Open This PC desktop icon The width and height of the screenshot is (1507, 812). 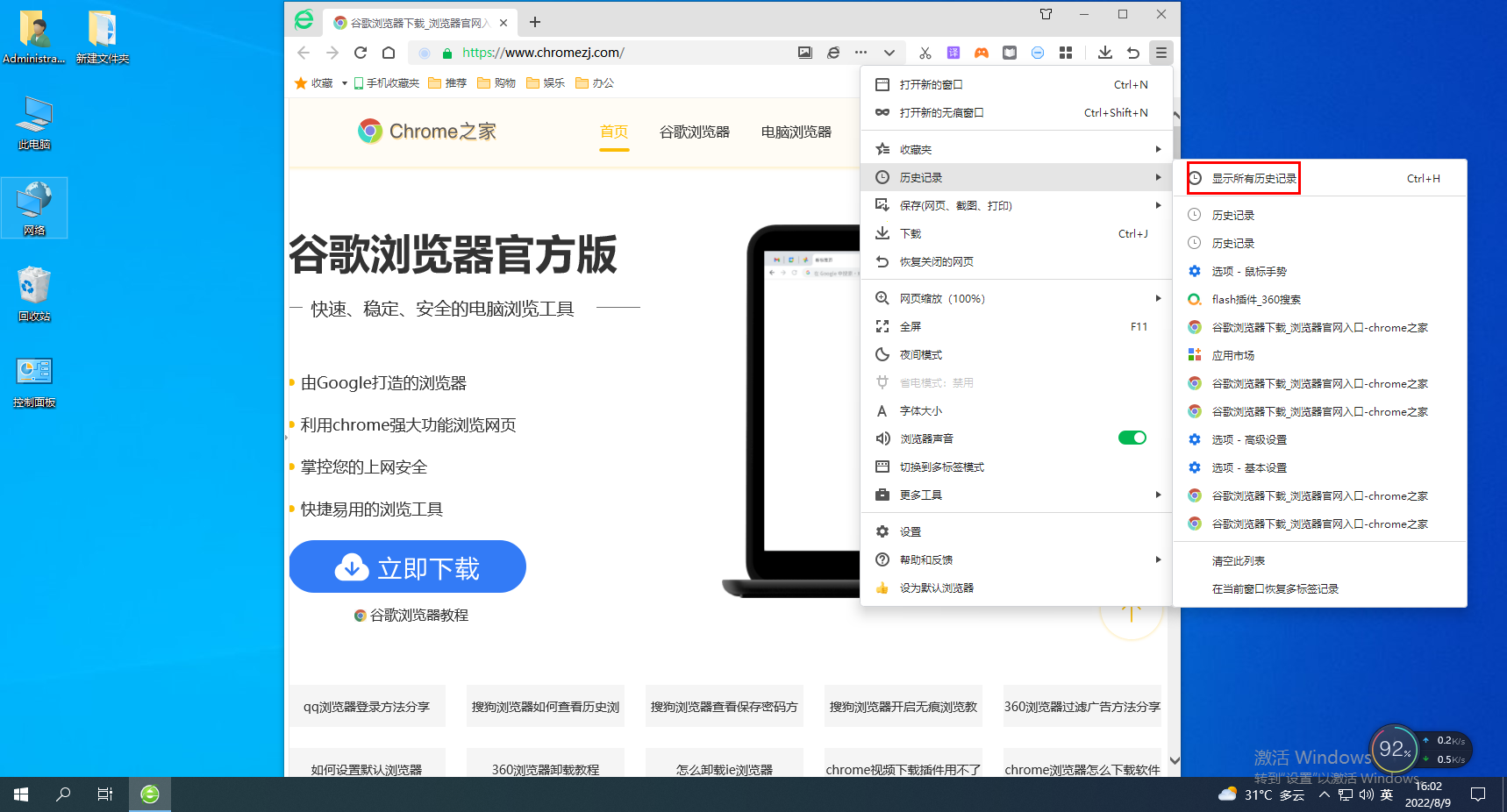[x=34, y=124]
